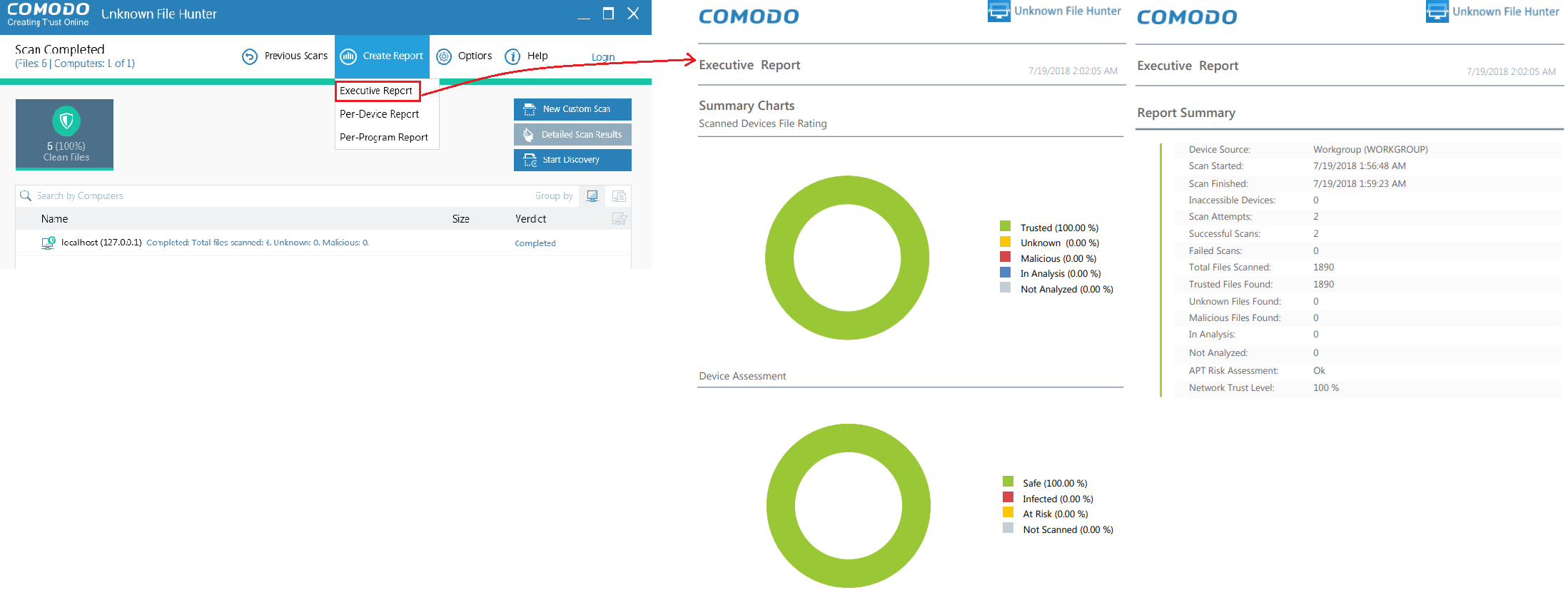This screenshot has width=1568, height=590.
Task: Select the localhost (127.0.0.1) row
Action: coord(323,243)
